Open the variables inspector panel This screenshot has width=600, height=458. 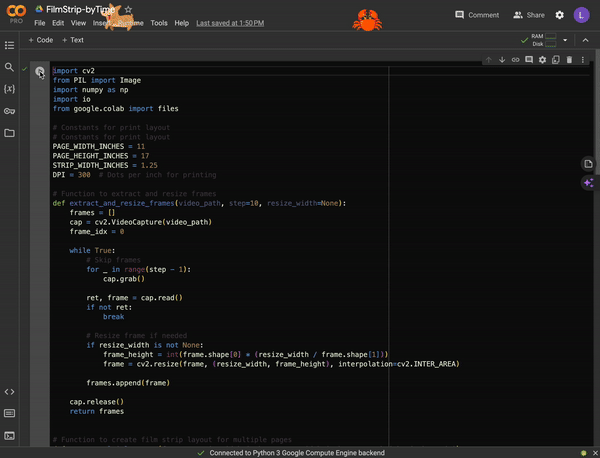[10, 89]
